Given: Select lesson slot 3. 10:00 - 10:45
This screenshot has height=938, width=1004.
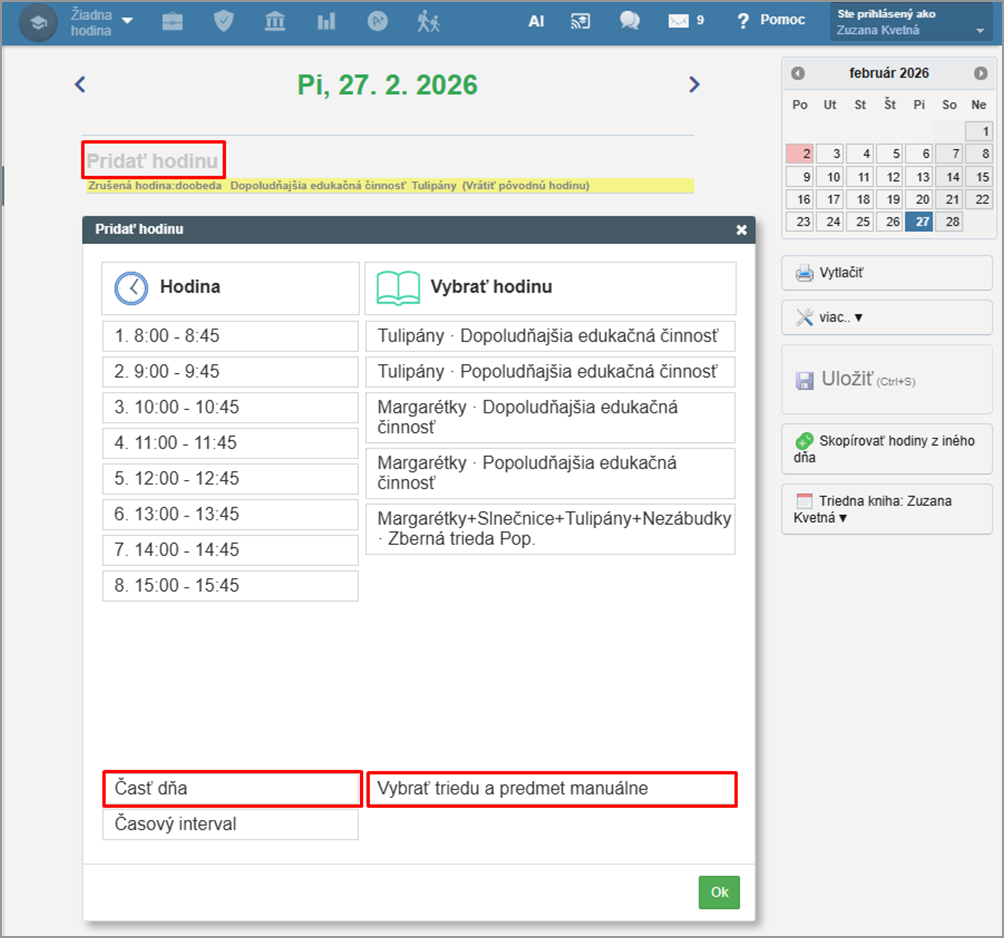Looking at the screenshot, I should 230,407.
